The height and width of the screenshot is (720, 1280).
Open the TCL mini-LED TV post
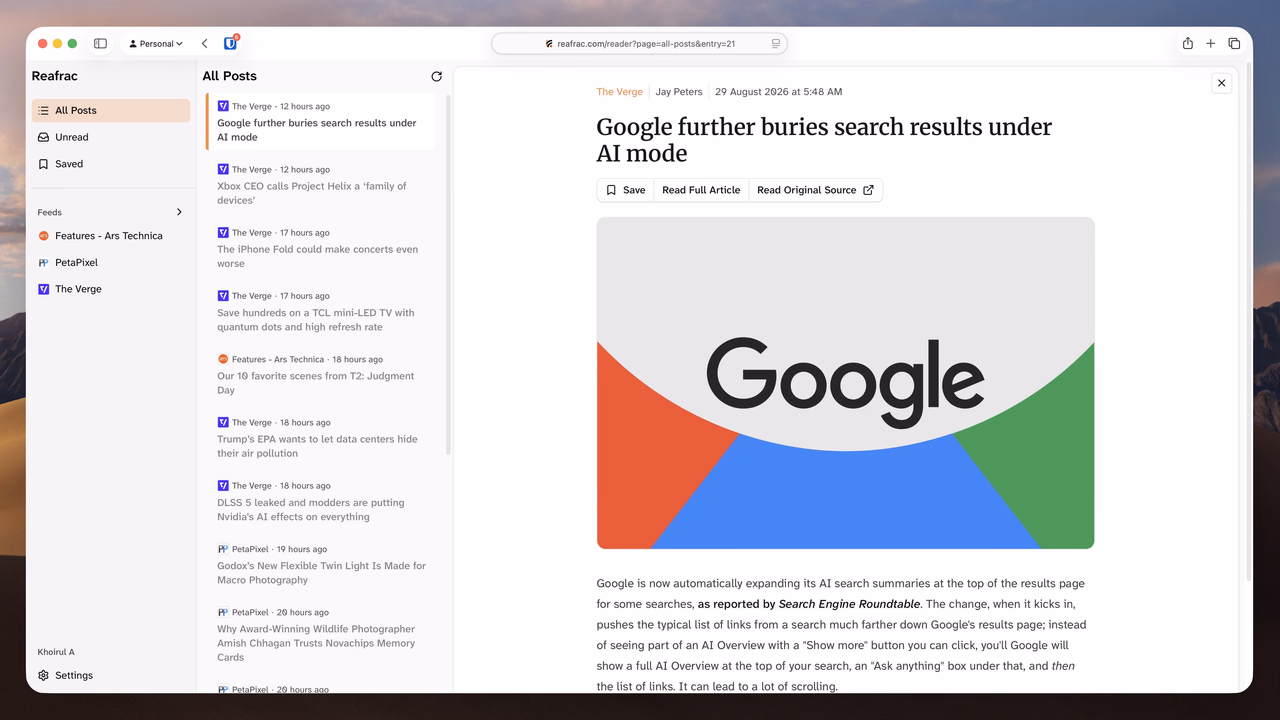pyautogui.click(x=321, y=311)
